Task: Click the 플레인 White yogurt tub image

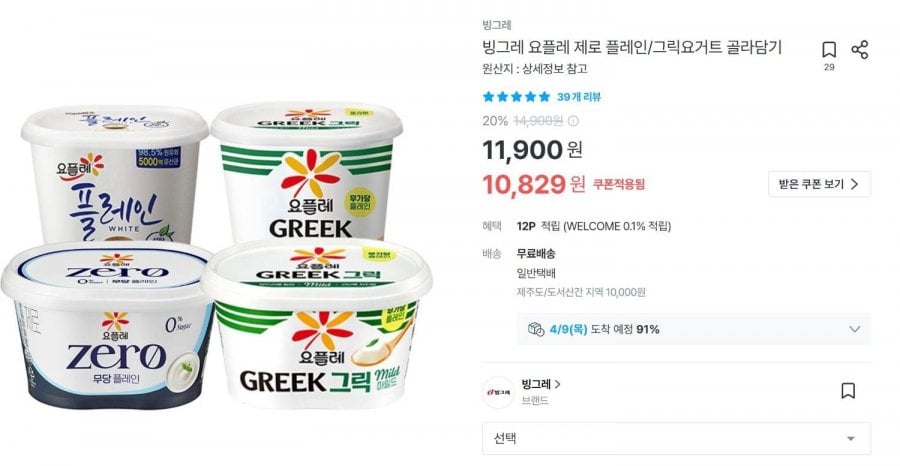Action: click(115, 173)
